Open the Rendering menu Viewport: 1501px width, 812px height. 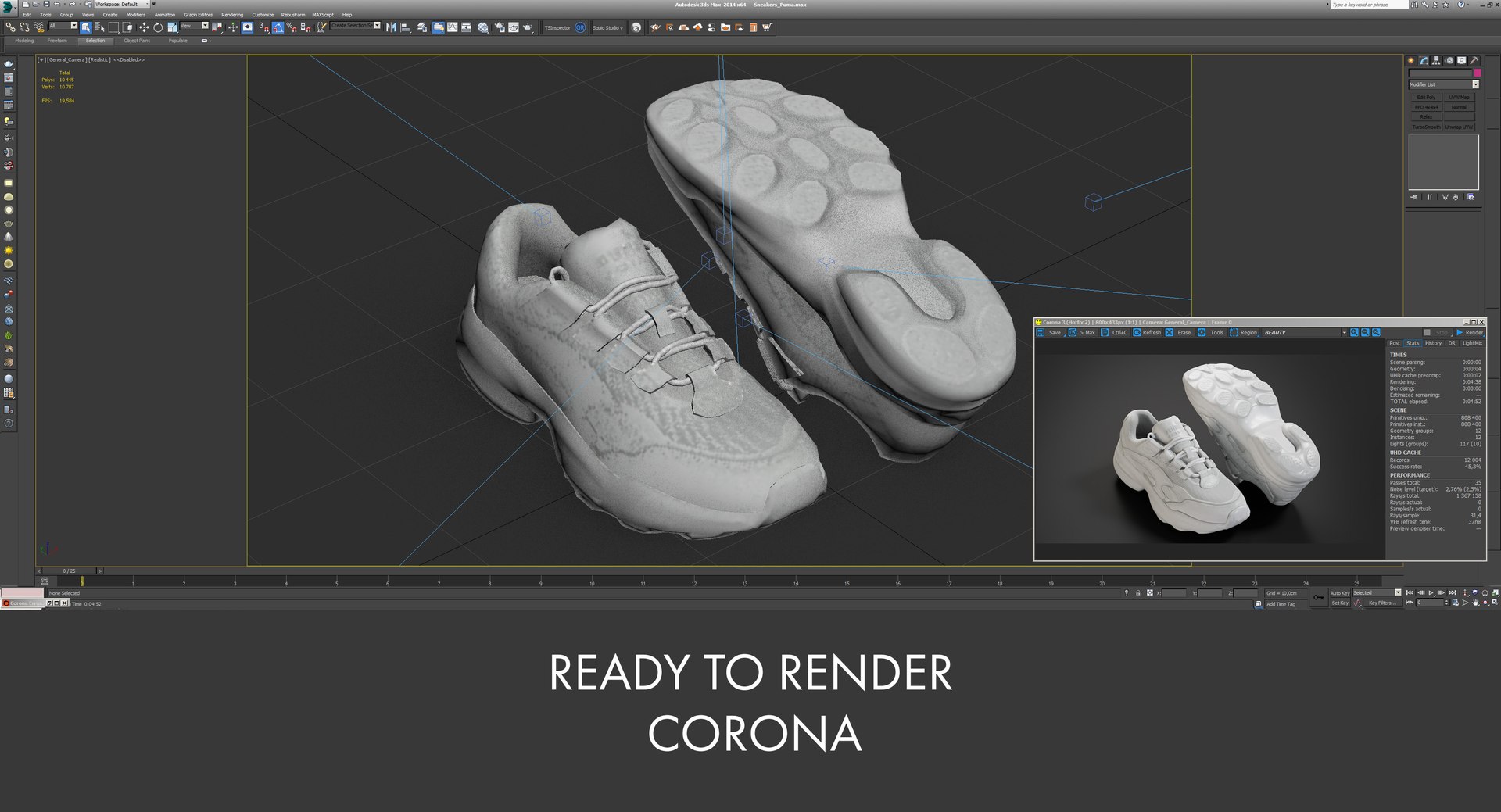pos(232,15)
